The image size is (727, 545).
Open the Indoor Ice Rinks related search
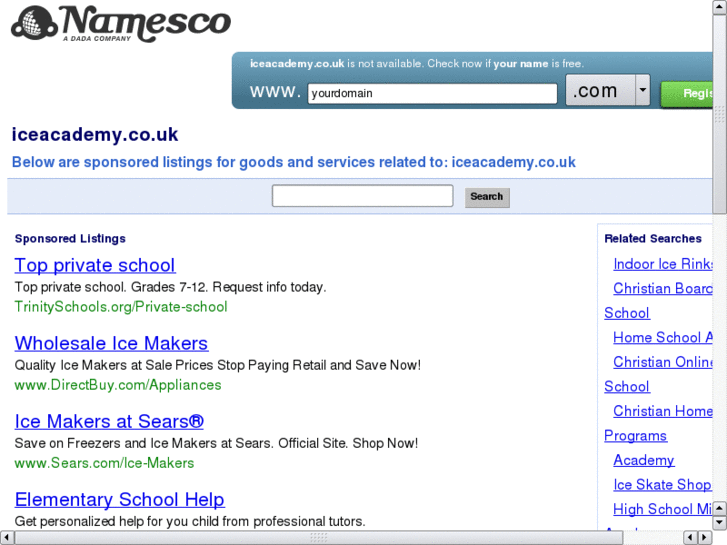[x=663, y=264]
